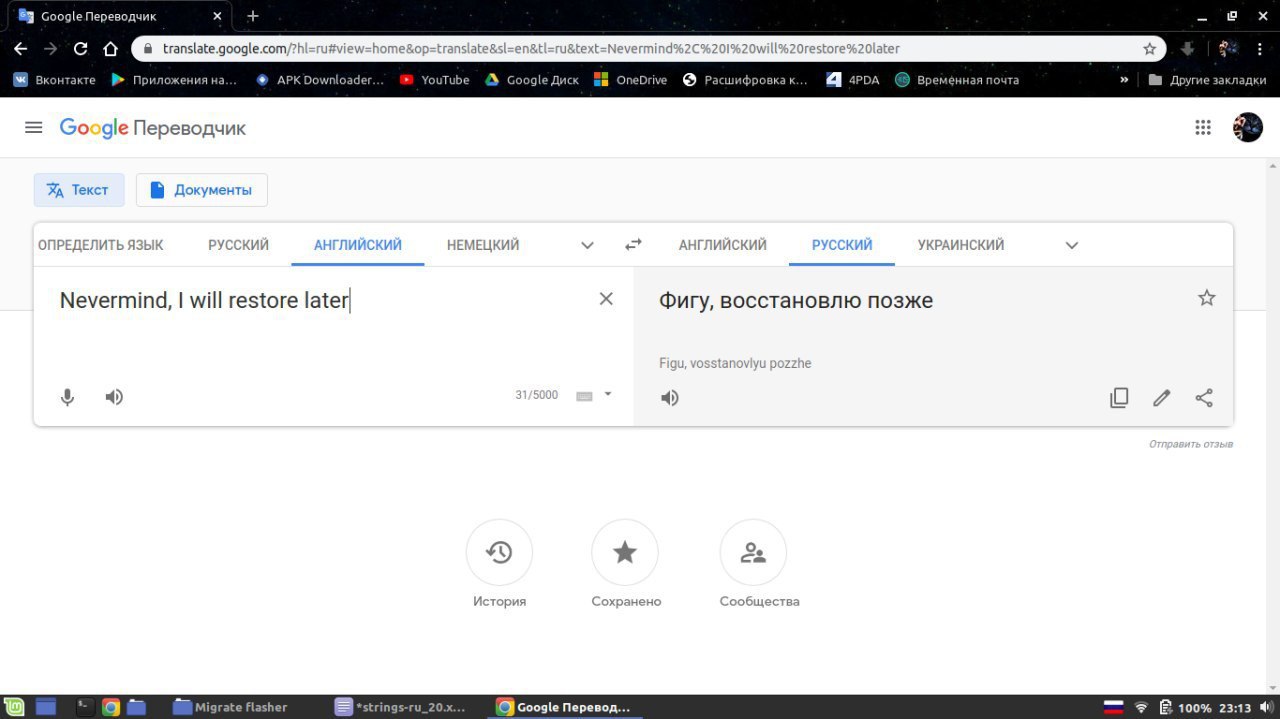Image resolution: width=1280 pixels, height=719 pixels.
Task: Switch to Документы translation mode
Action: (x=202, y=190)
